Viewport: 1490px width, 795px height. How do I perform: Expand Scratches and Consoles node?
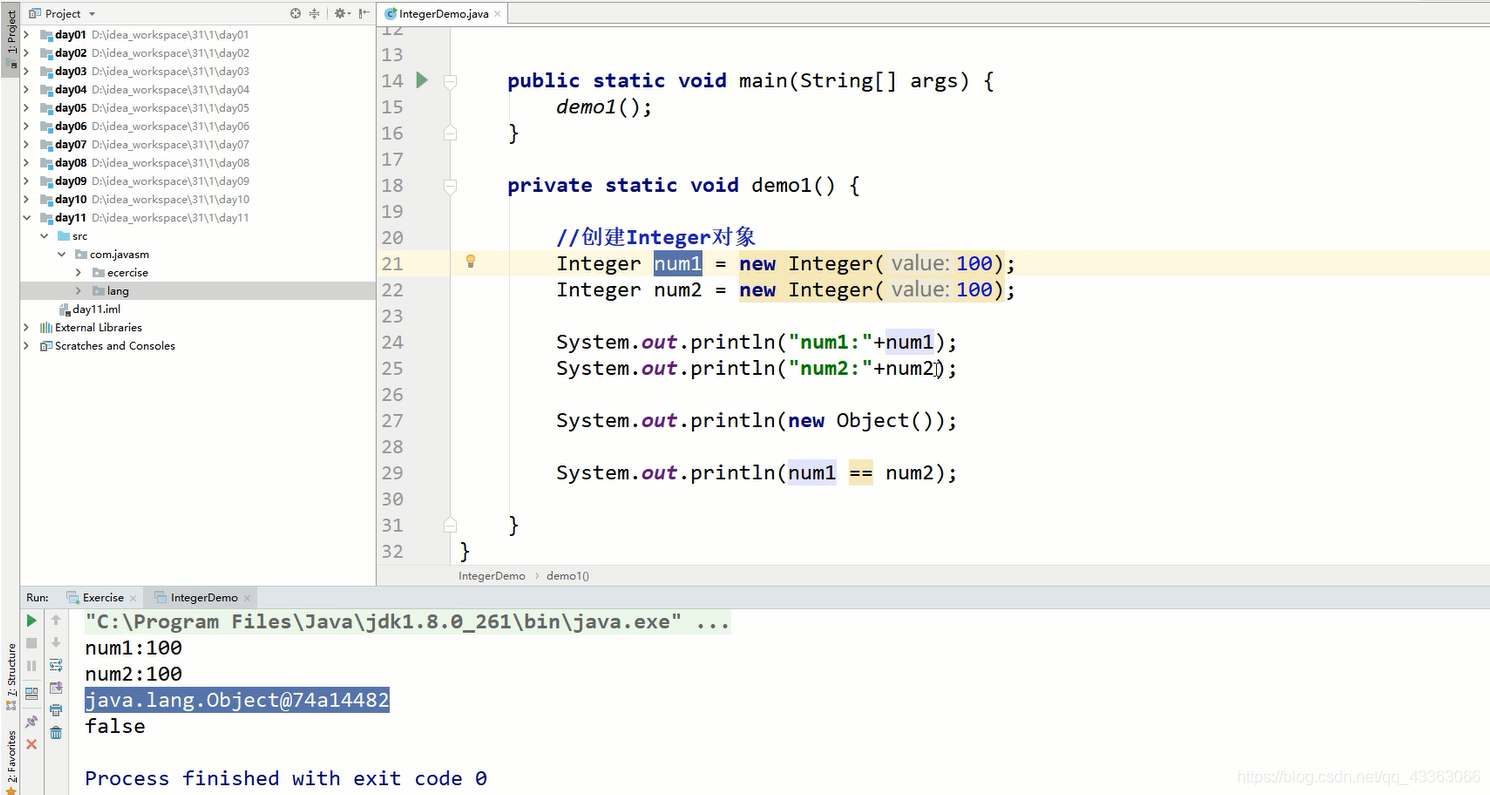click(27, 346)
